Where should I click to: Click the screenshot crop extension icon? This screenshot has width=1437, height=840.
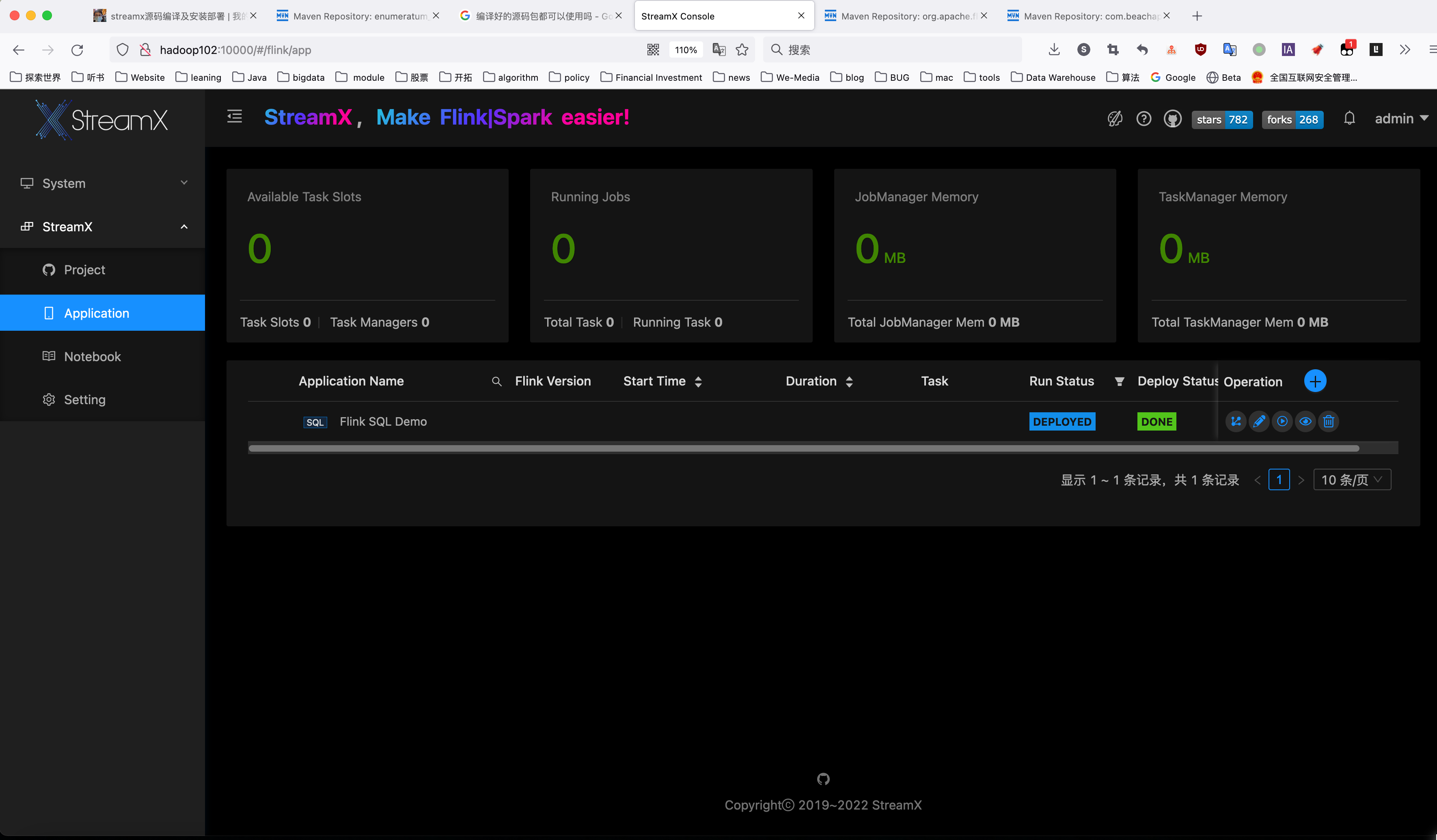click(x=1113, y=50)
